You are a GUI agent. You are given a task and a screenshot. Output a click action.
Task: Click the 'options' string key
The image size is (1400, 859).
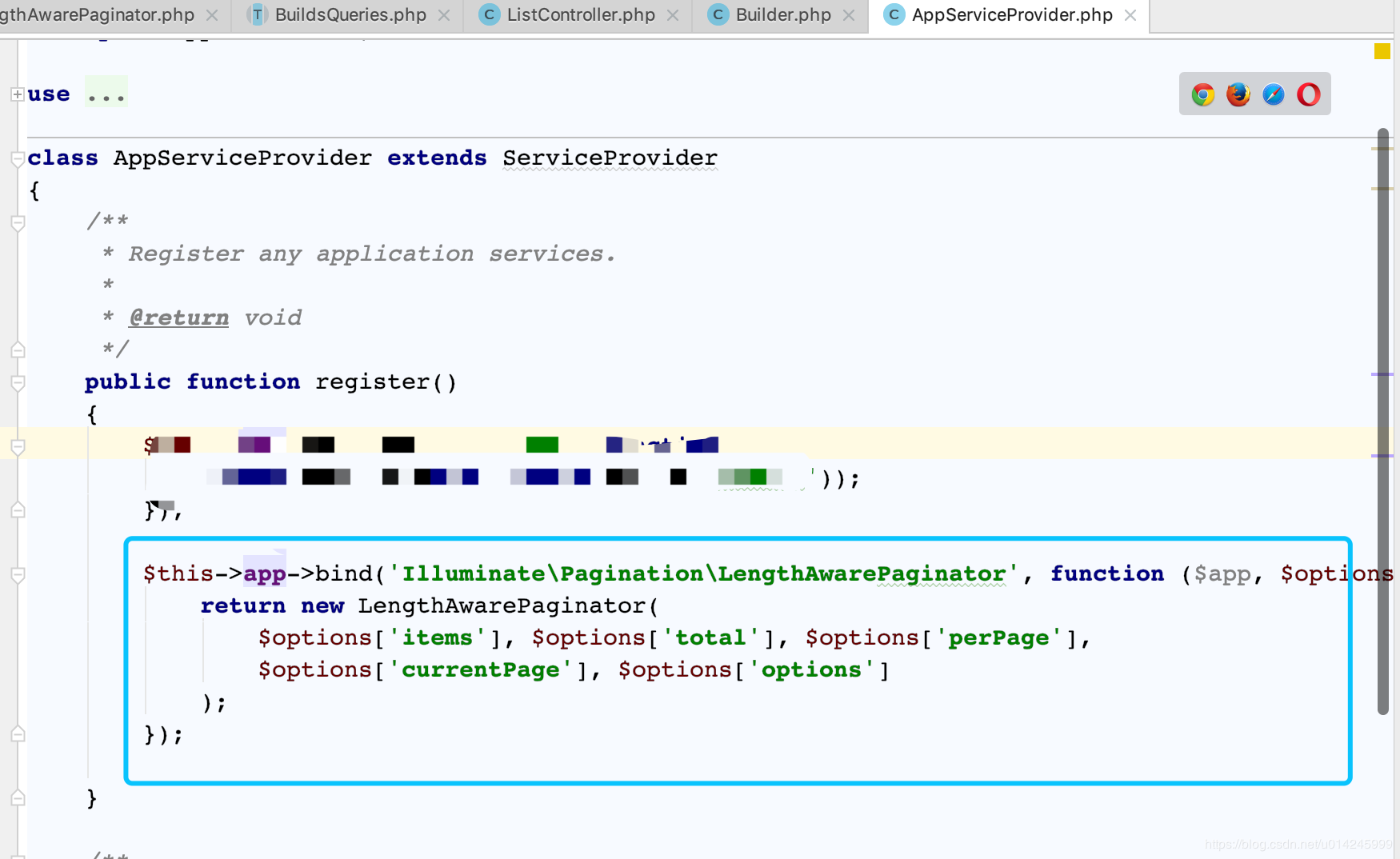point(811,670)
